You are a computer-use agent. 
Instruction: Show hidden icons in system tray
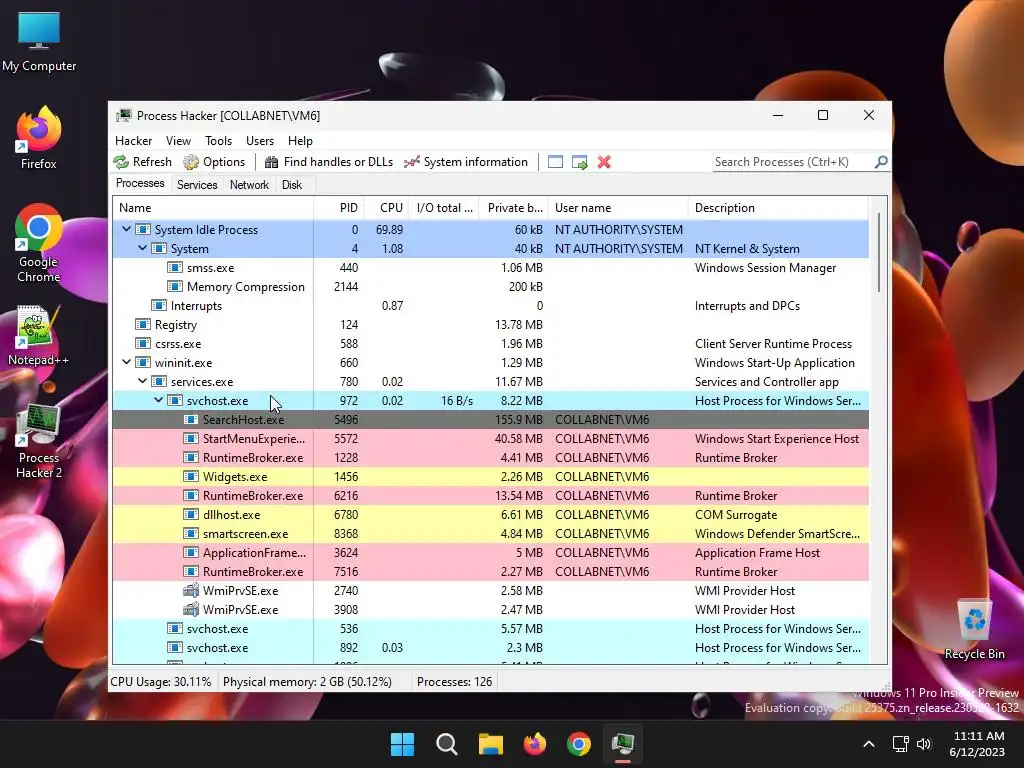point(869,744)
